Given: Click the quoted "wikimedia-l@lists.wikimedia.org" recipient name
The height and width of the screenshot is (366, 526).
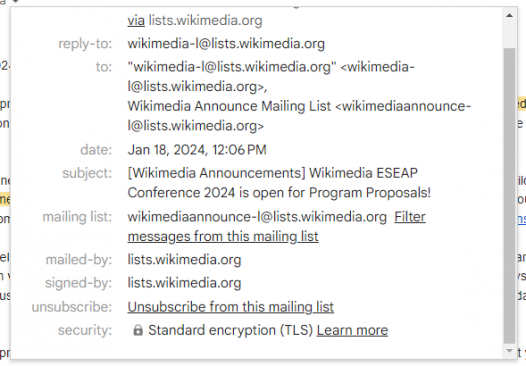Looking at the screenshot, I should point(232,67).
